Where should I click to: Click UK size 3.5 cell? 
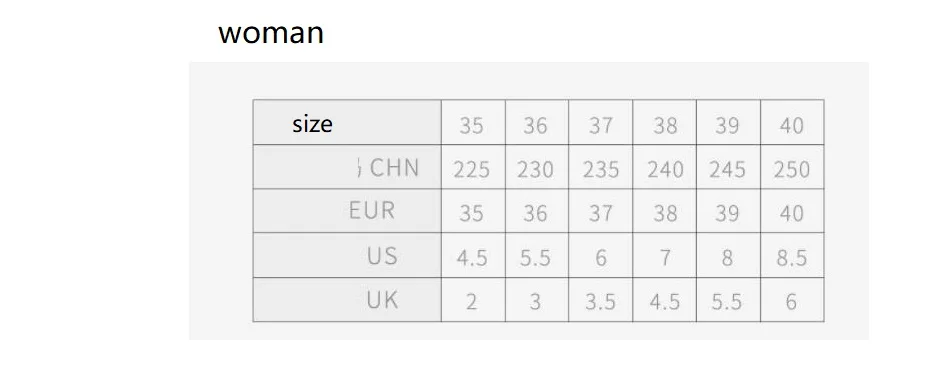click(x=601, y=302)
